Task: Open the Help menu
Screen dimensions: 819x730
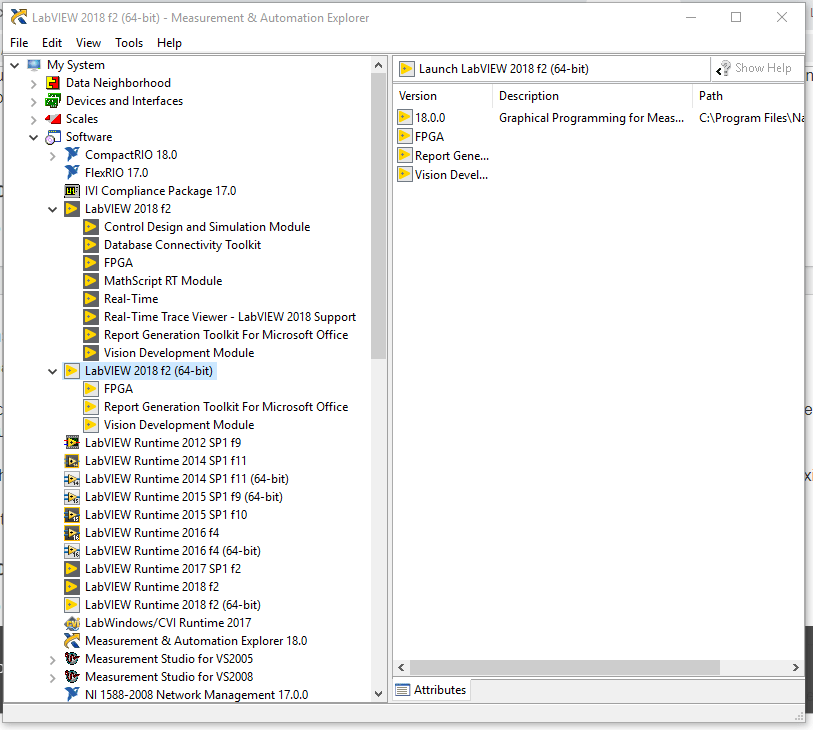Action: click(x=169, y=43)
